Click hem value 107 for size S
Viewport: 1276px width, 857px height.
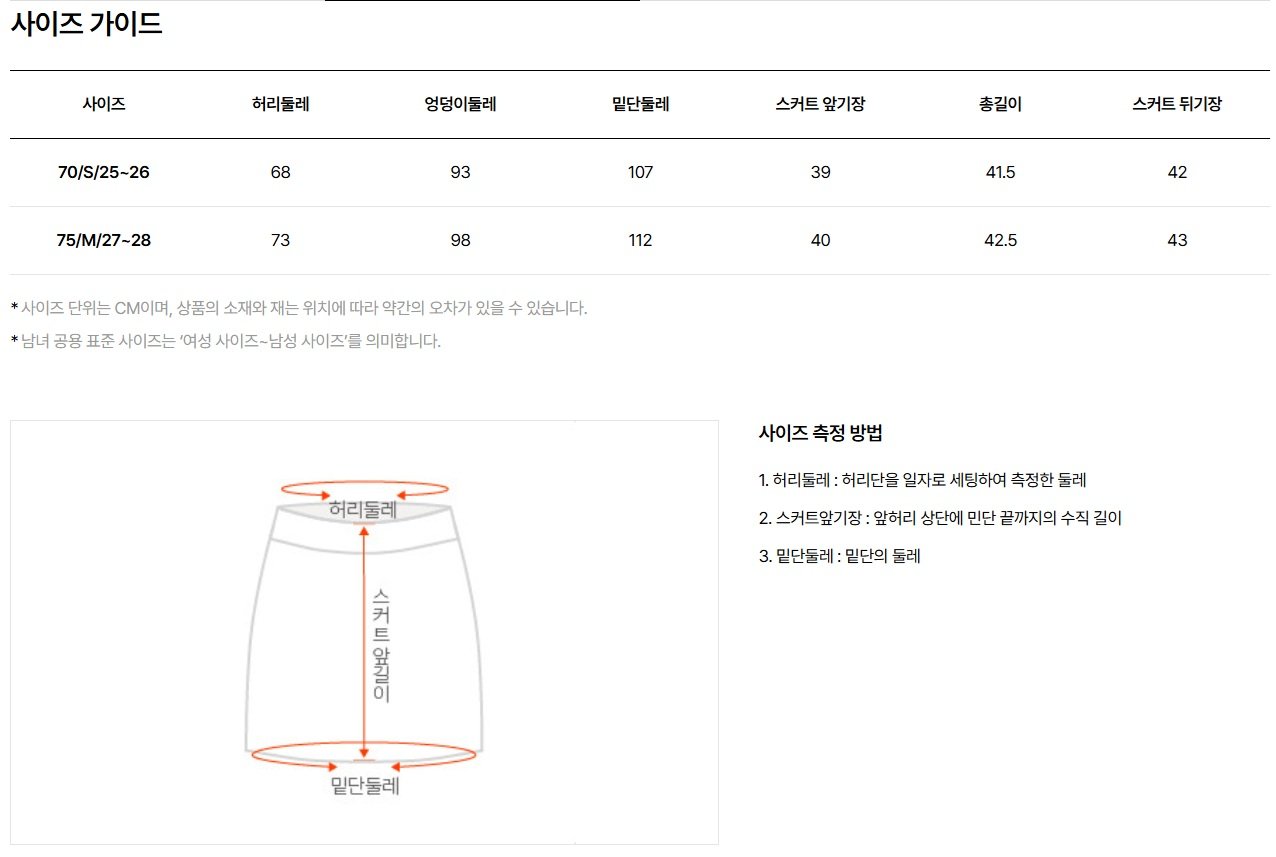pyautogui.click(x=640, y=172)
